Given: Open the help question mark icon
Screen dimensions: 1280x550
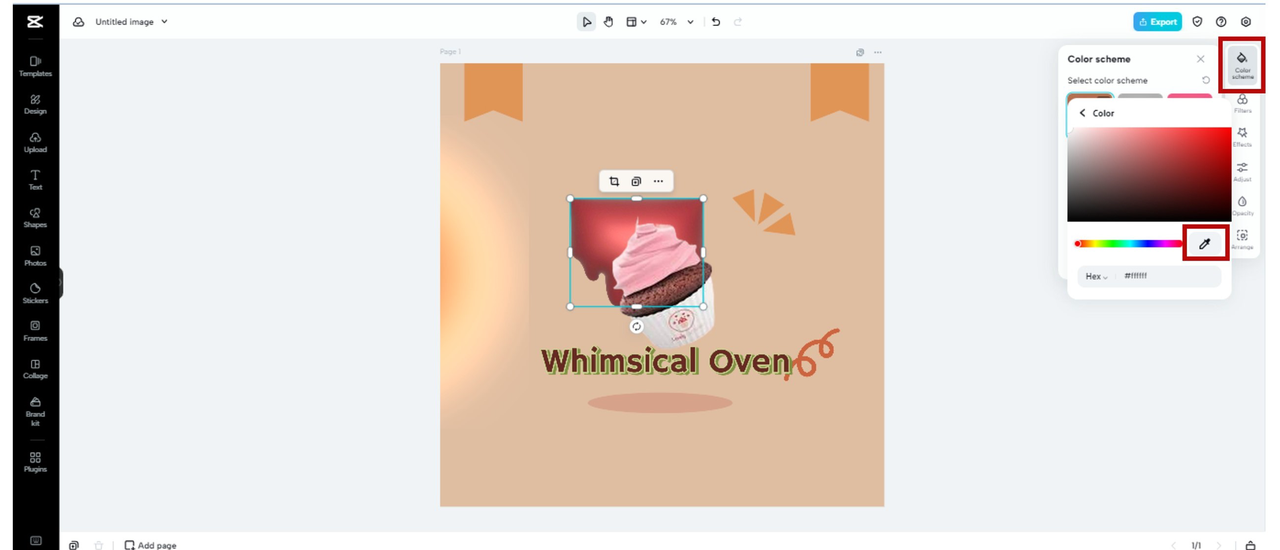Looking at the screenshot, I should click(x=1221, y=22).
